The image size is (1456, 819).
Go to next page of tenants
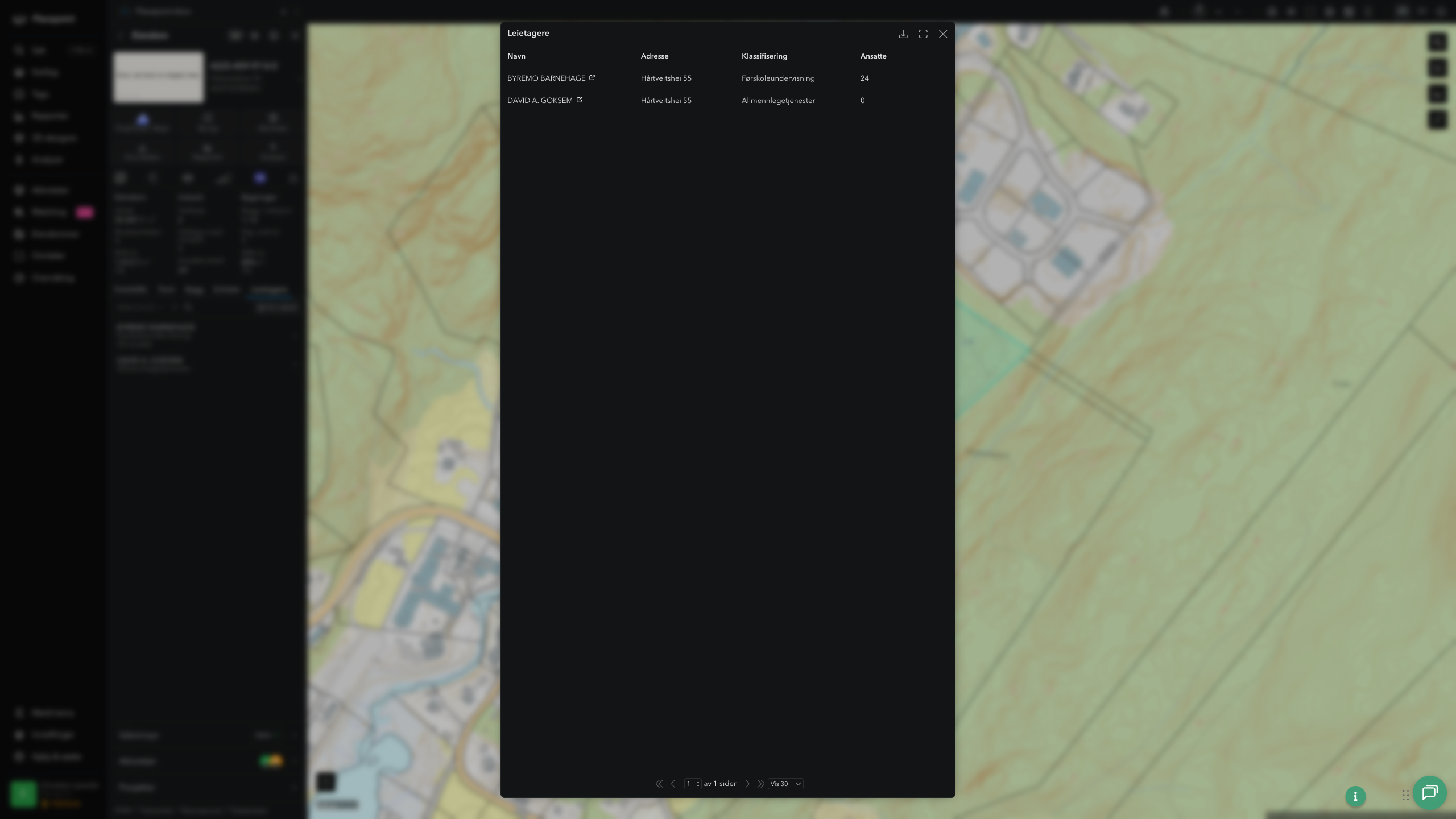tap(747, 784)
